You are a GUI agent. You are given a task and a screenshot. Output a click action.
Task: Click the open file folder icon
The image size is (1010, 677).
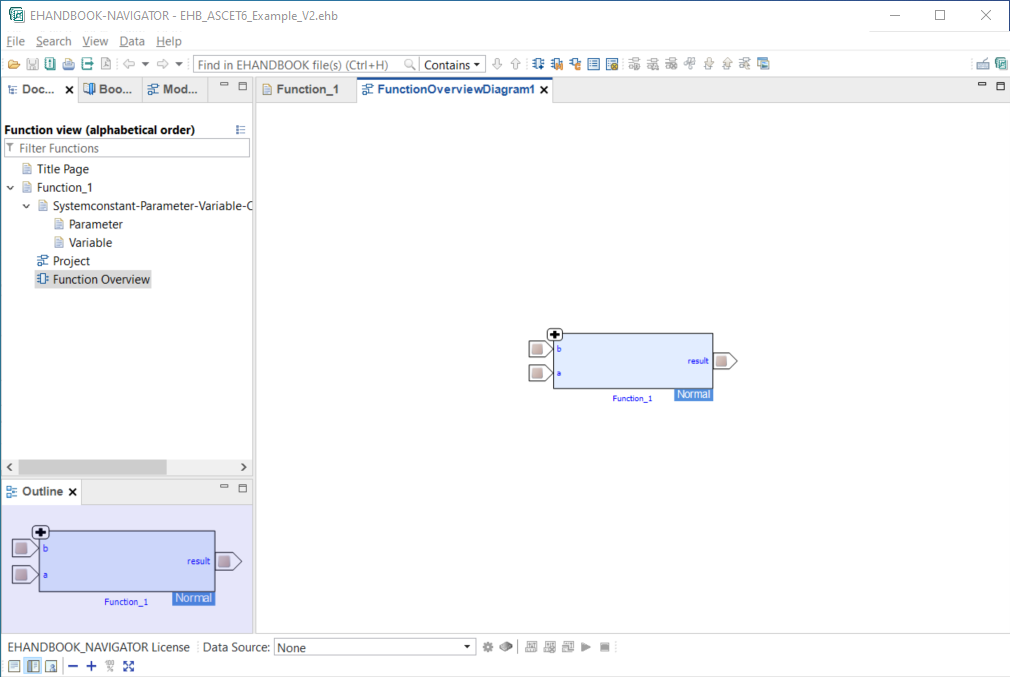click(x=14, y=64)
